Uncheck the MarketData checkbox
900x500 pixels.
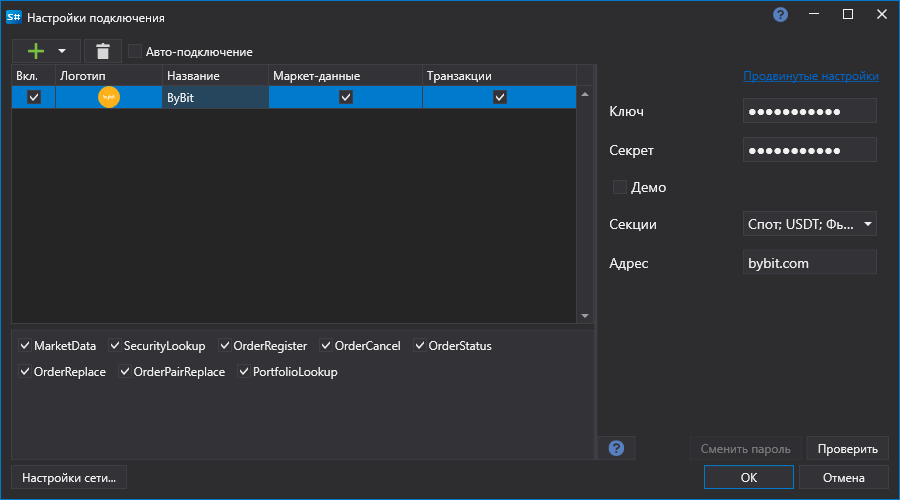(x=25, y=346)
